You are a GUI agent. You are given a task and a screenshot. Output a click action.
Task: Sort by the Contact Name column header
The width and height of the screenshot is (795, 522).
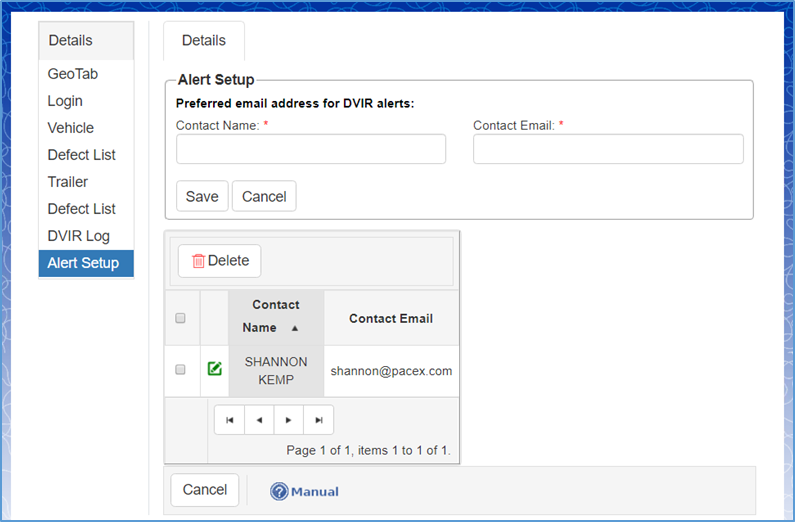[x=275, y=316]
